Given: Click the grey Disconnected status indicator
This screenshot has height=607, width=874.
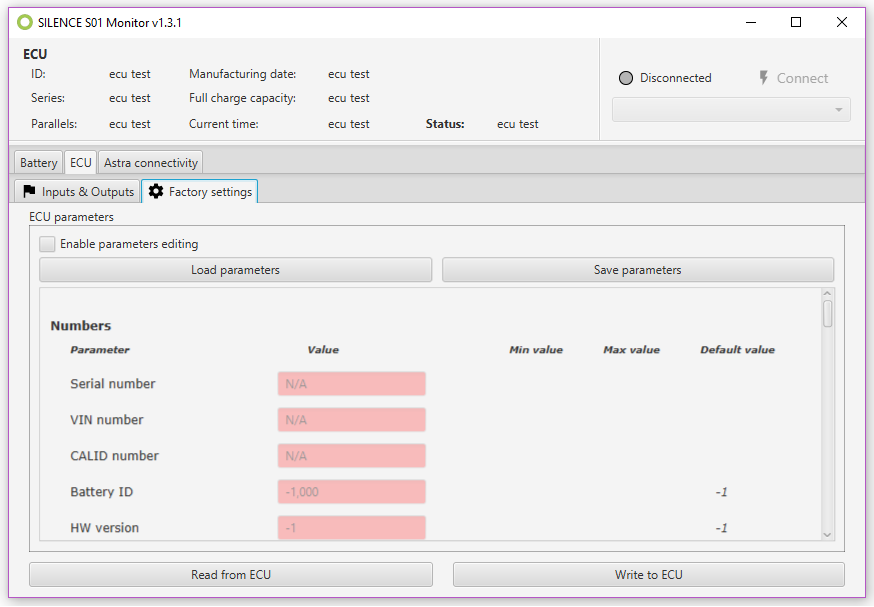Looking at the screenshot, I should [626, 78].
